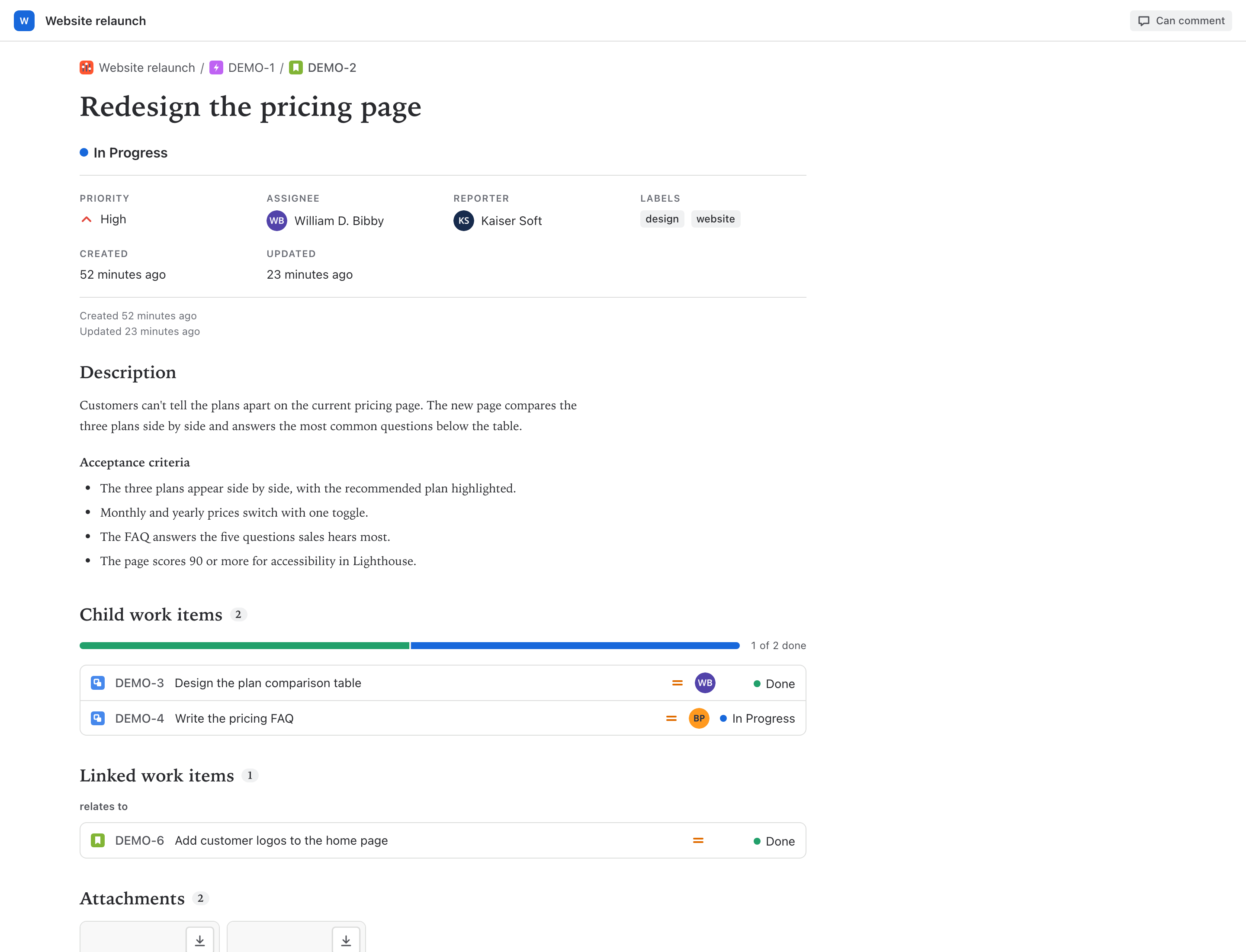Click the blue W workspace icon
This screenshot has height=952, width=1246.
(24, 21)
